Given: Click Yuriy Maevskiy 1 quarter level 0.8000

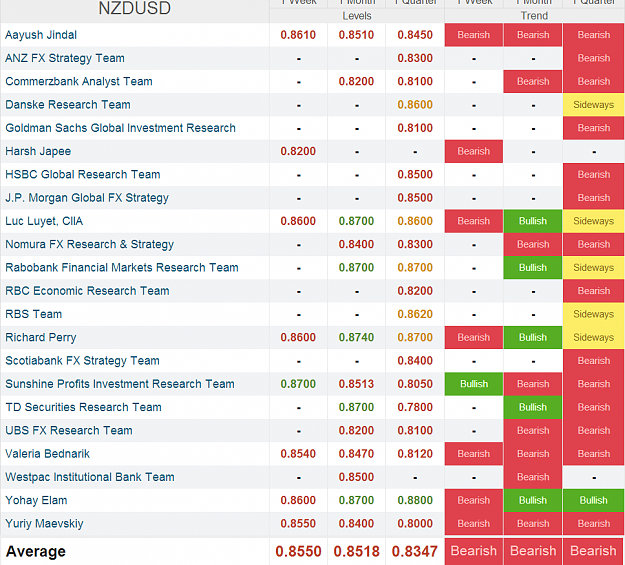Looking at the screenshot, I should pos(415,524).
